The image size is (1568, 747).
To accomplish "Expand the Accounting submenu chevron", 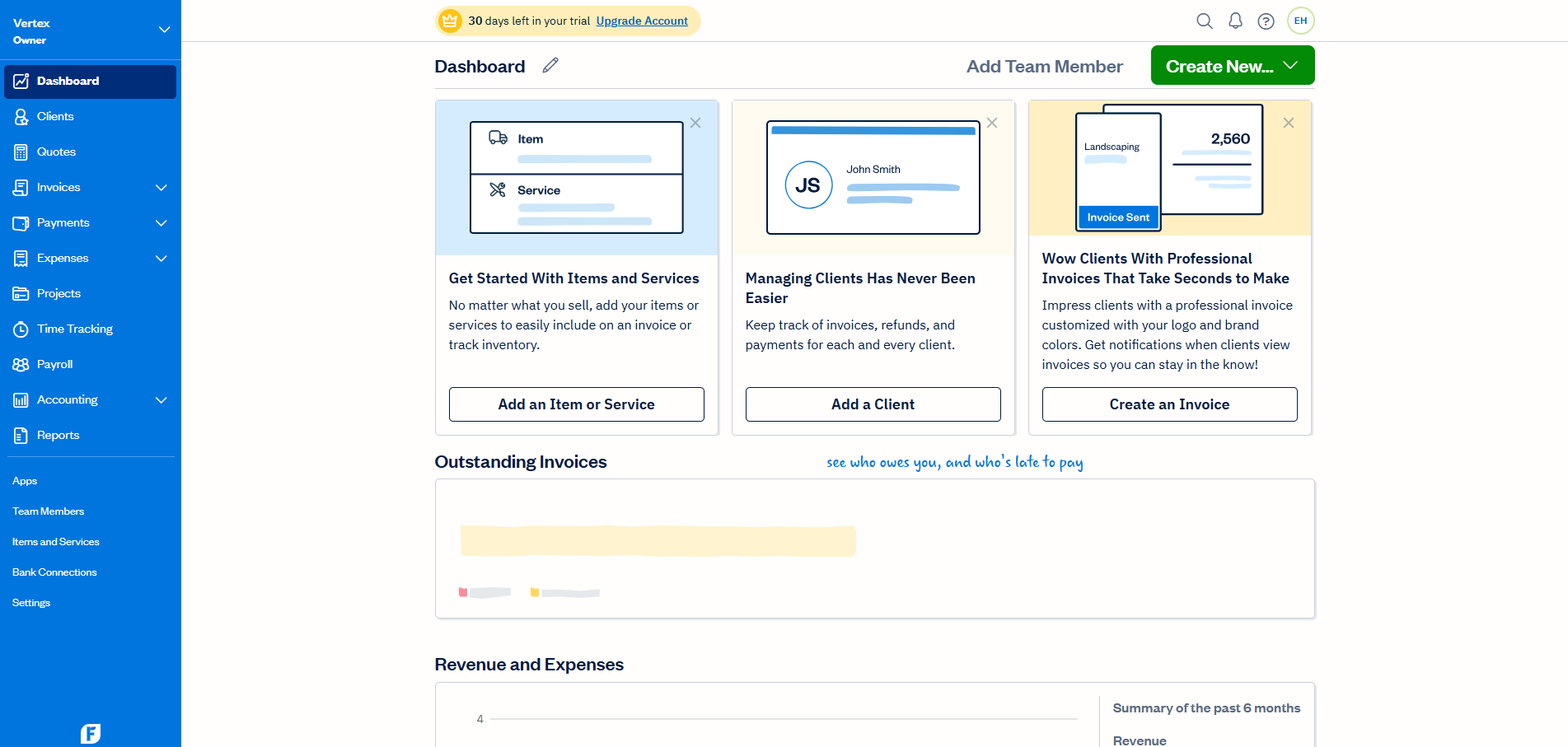I will click(x=161, y=400).
